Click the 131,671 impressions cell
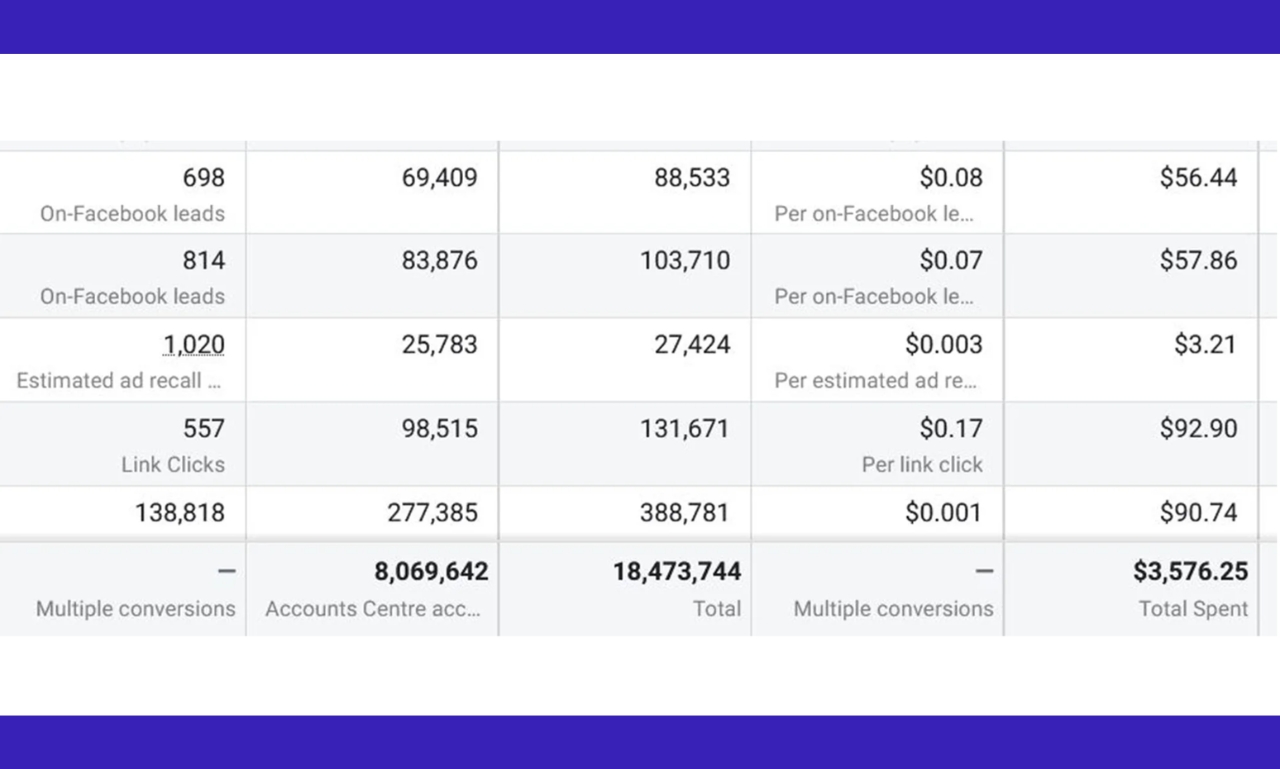This screenshot has height=769, width=1280. [x=685, y=429]
